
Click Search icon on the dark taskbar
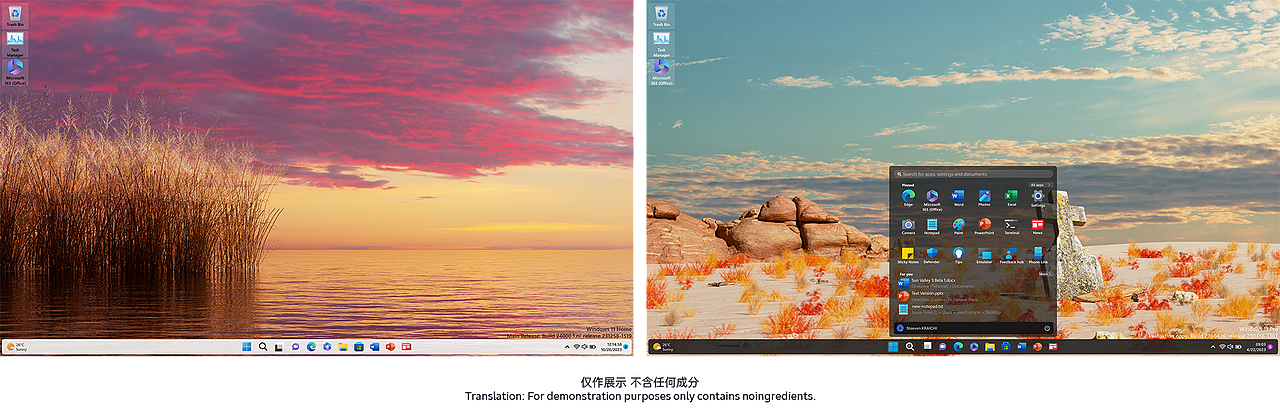tap(910, 346)
